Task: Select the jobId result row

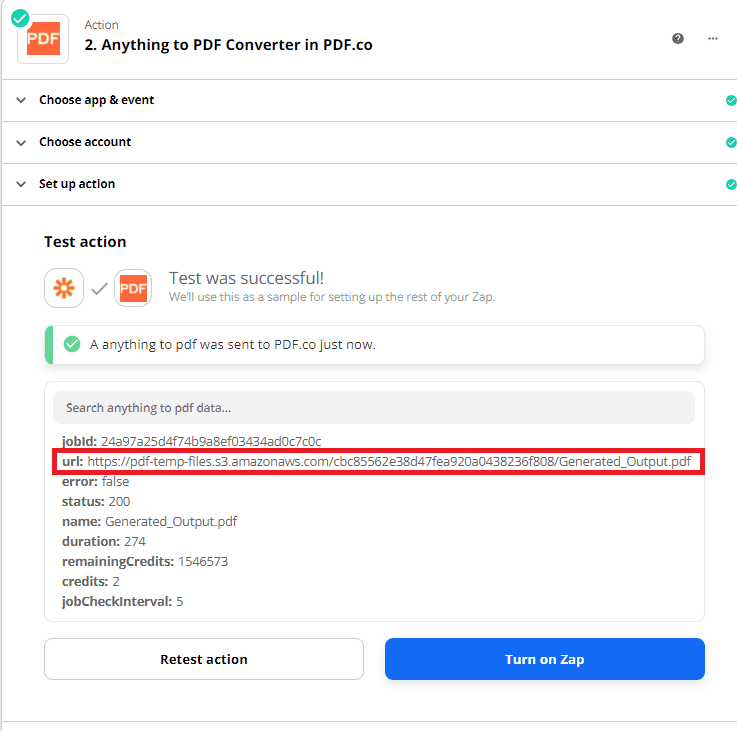Action: pyautogui.click(x=191, y=441)
